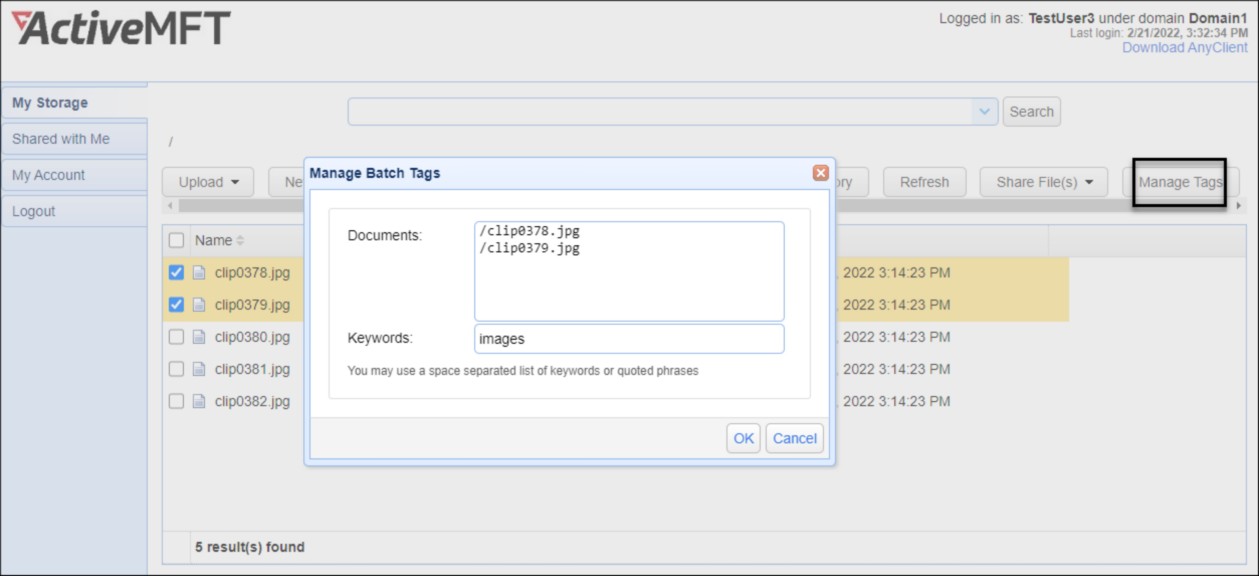The height and width of the screenshot is (576, 1259).
Task: Open the Upload dropdown button
Action: click(208, 182)
